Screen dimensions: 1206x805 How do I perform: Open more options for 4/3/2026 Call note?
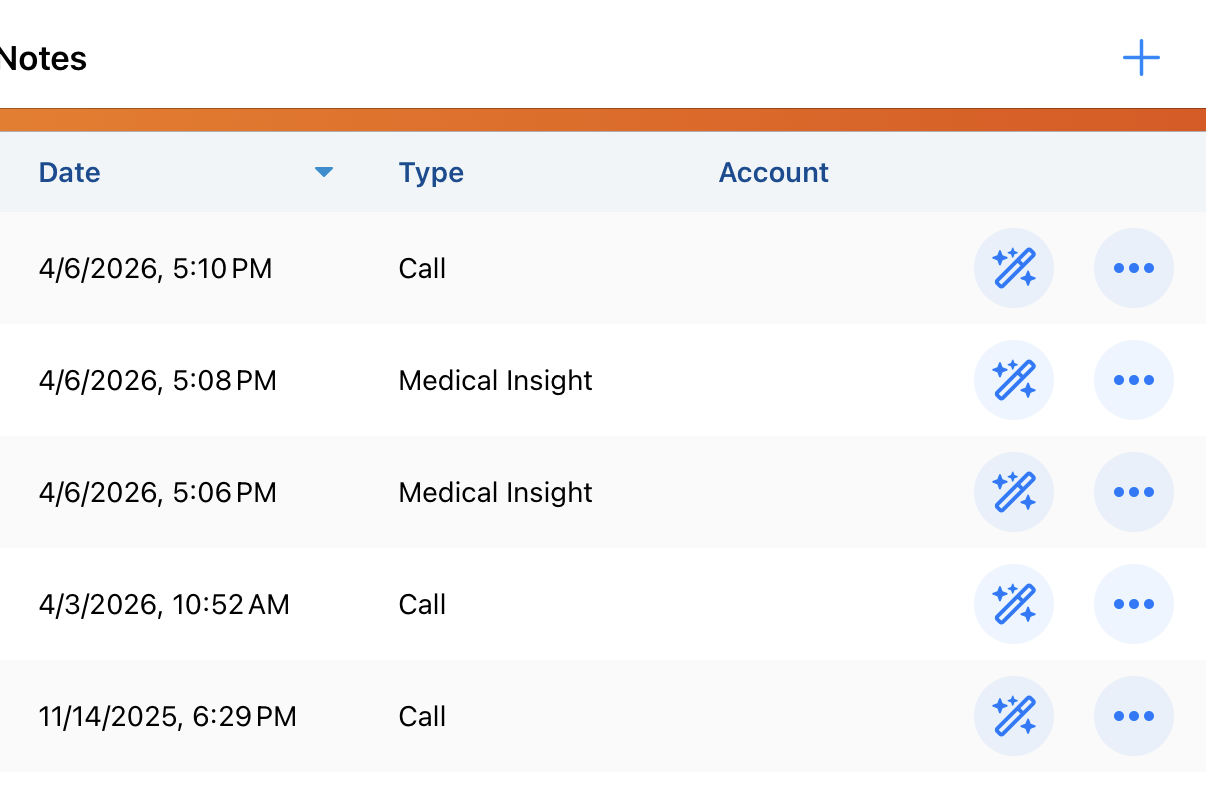pyautogui.click(x=1133, y=604)
